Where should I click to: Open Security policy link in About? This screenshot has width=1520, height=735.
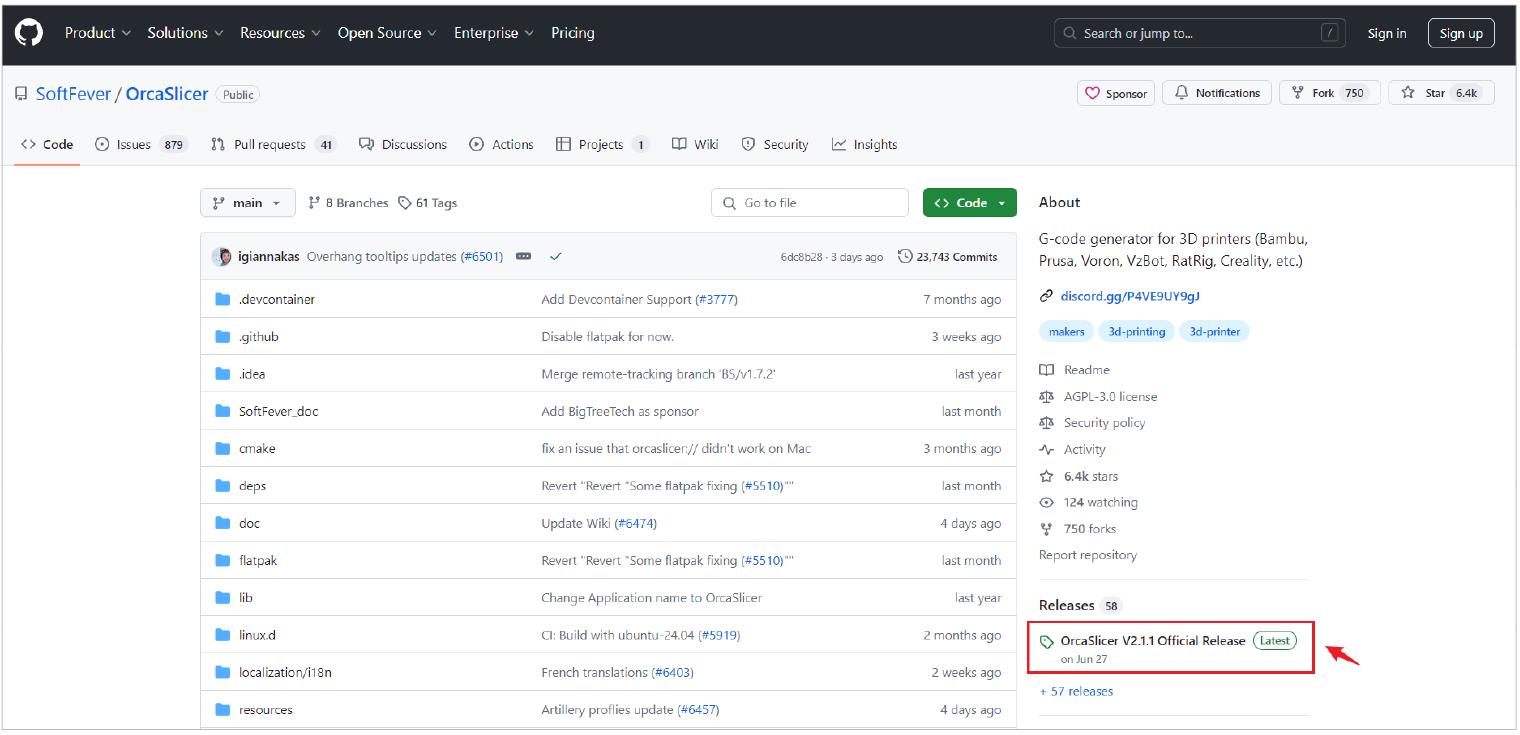click(1104, 423)
